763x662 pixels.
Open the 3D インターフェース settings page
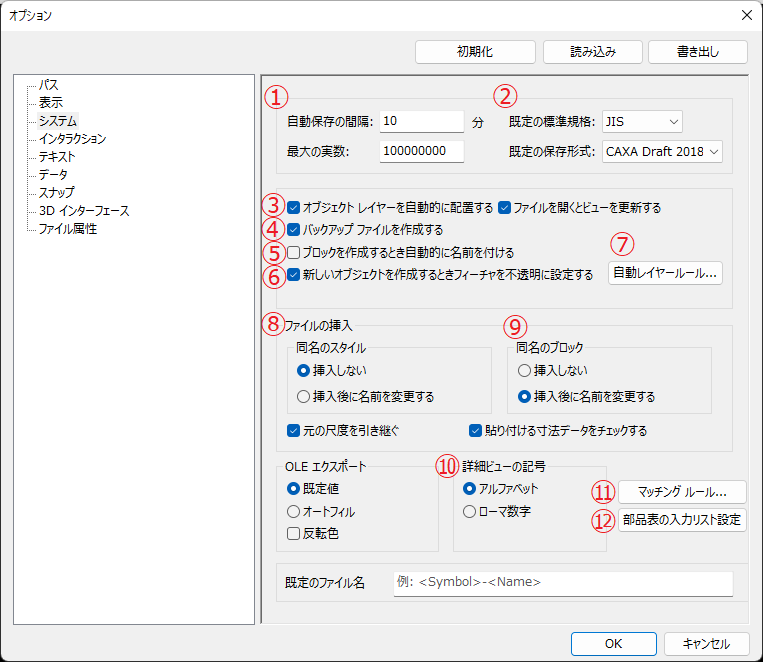coord(84,211)
